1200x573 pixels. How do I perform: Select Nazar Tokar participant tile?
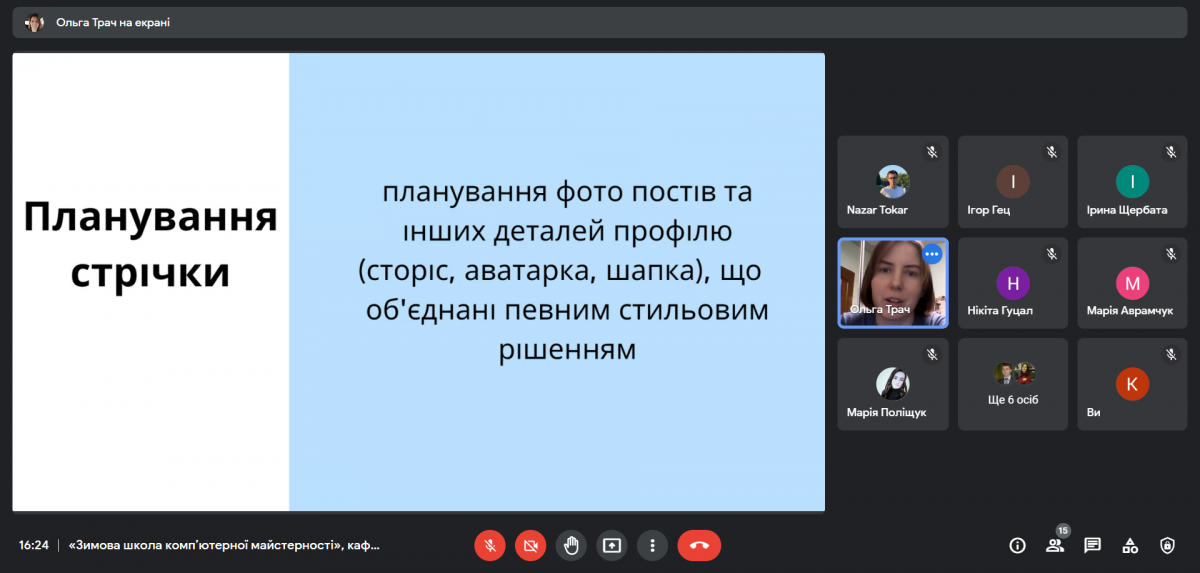893,183
